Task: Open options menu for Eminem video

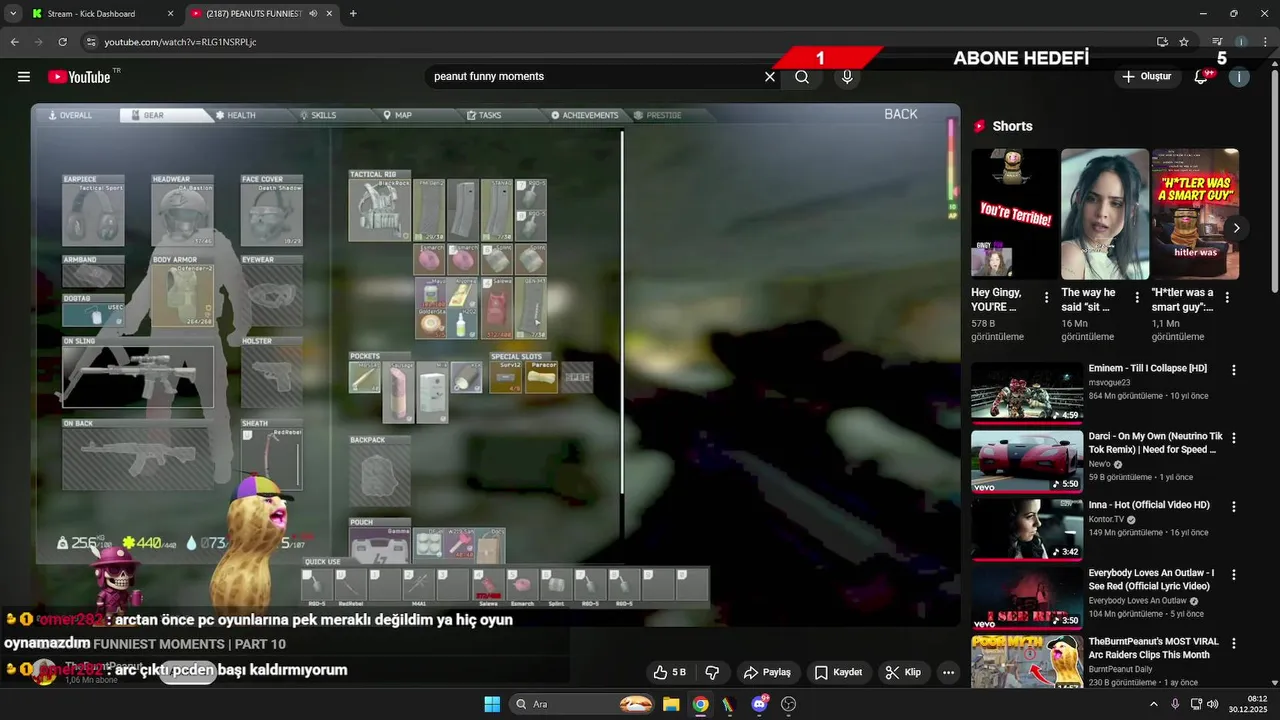Action: pos(1233,370)
